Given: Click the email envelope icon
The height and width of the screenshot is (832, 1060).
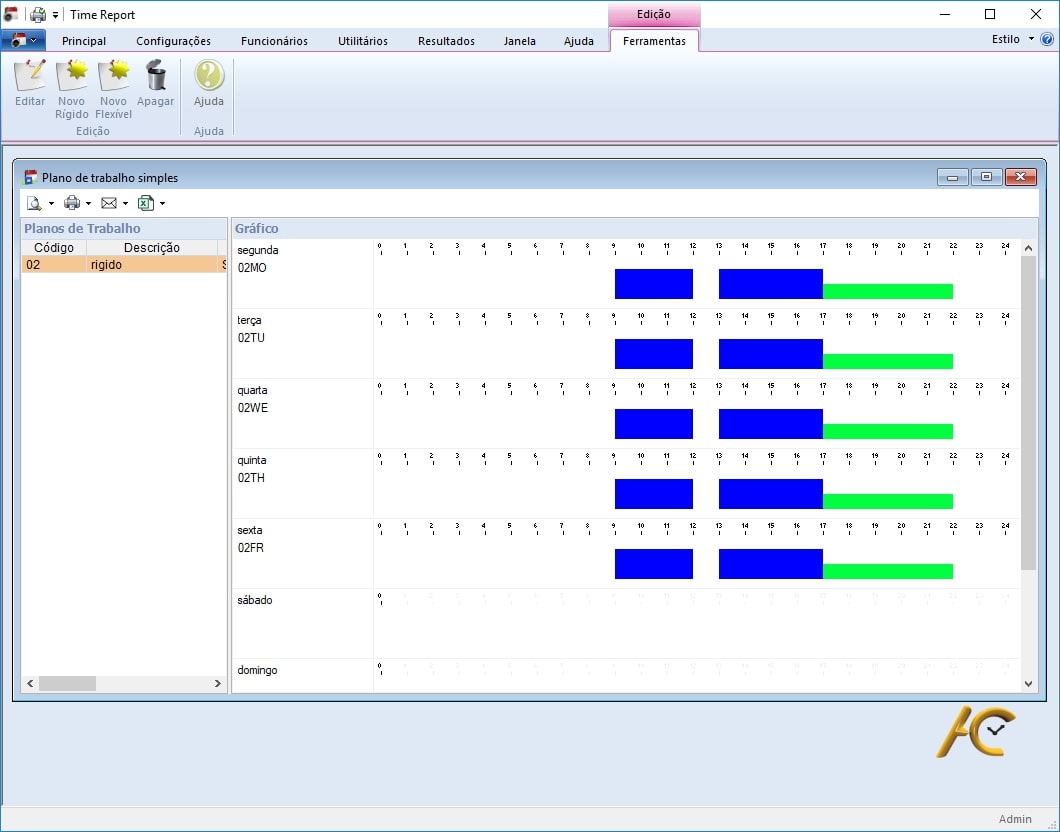Looking at the screenshot, I should point(109,203).
